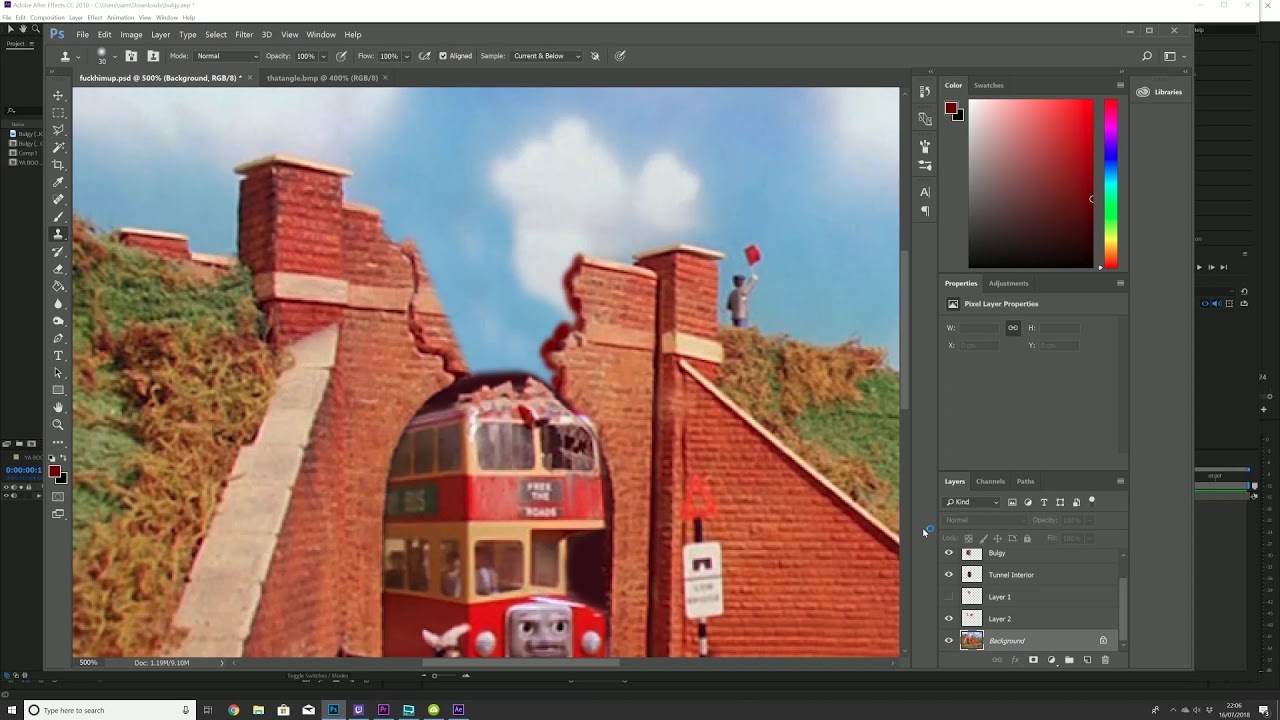Pick a shade in the color field
The height and width of the screenshot is (720, 1280).
[x=1031, y=183]
